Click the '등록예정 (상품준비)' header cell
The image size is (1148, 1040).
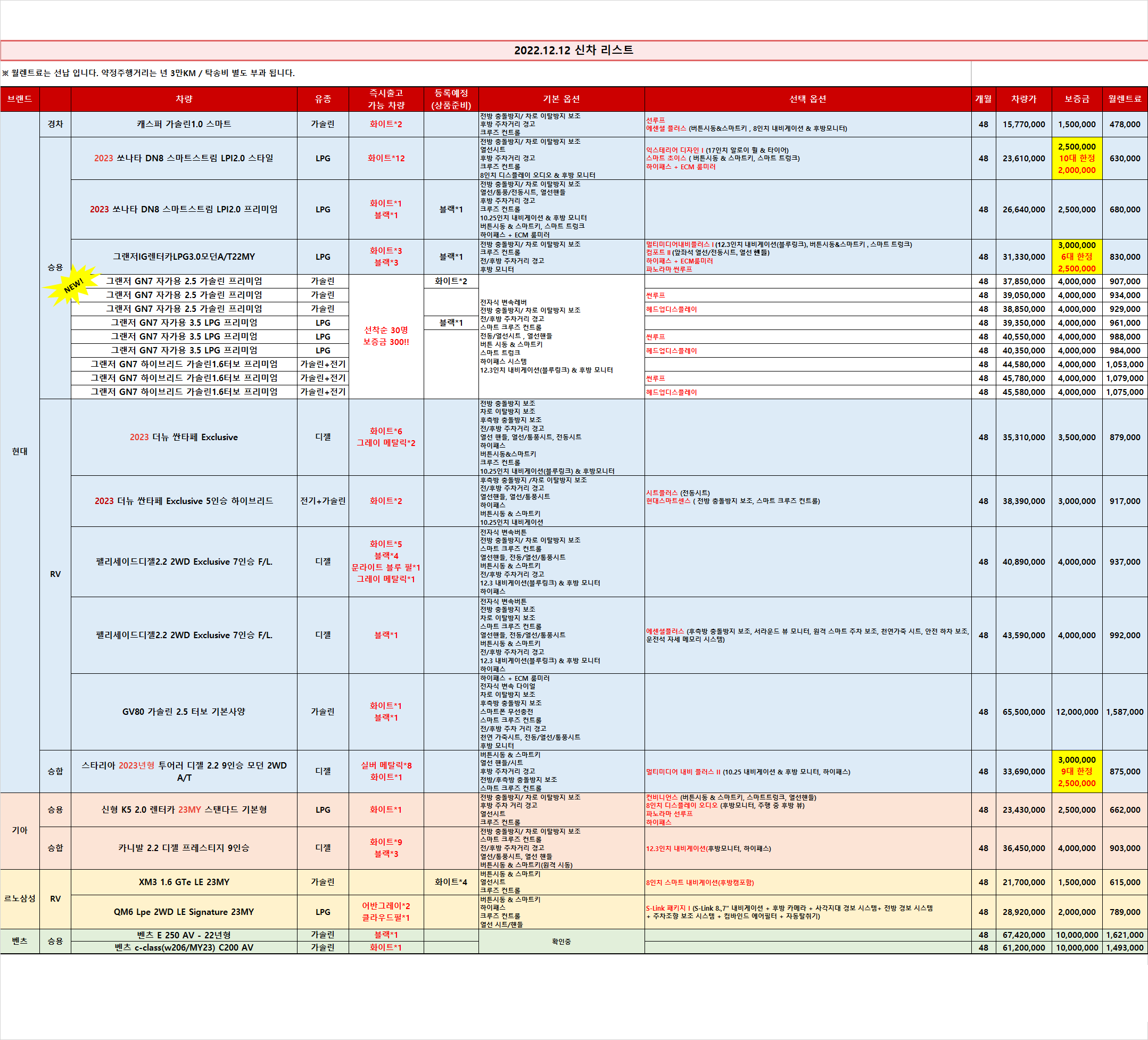point(451,99)
